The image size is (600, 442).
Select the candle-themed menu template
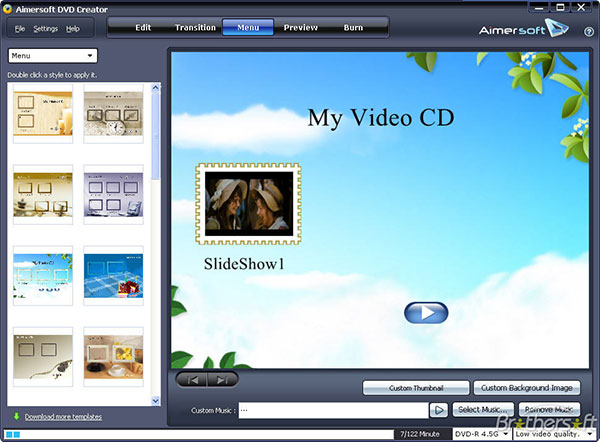[43, 114]
